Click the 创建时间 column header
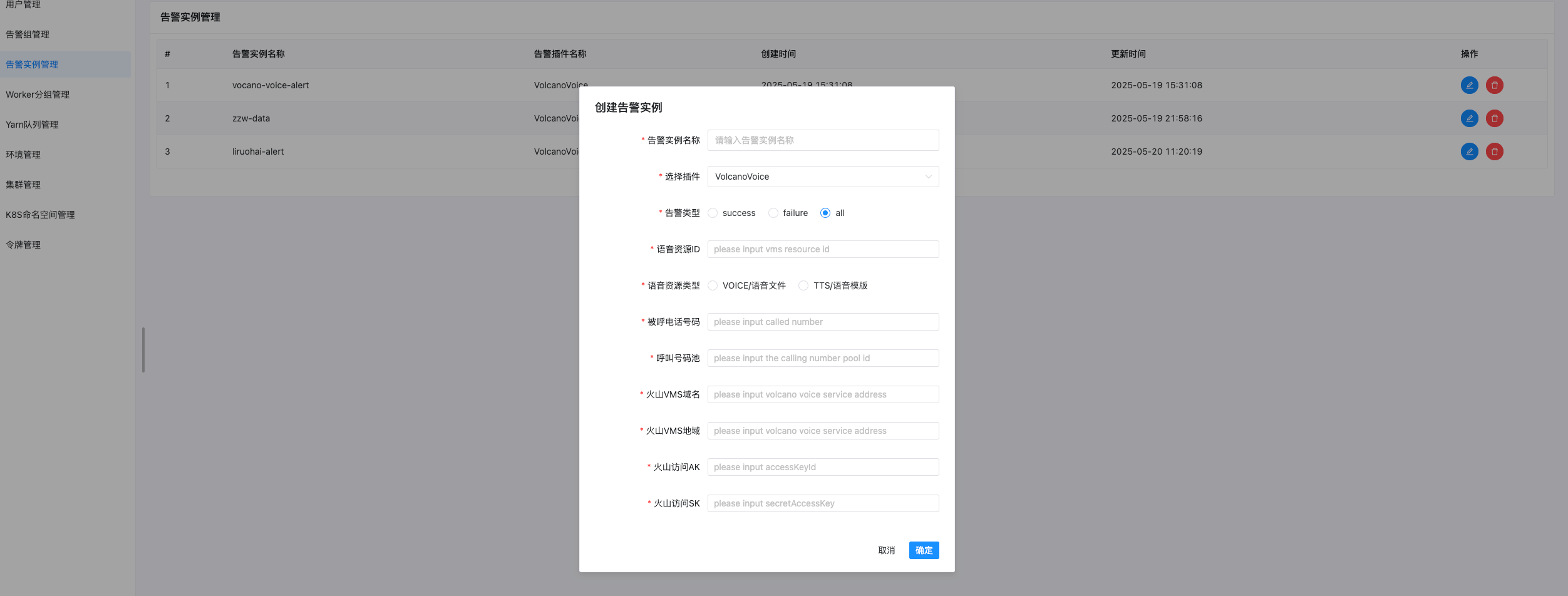This screenshot has height=596, width=1568. coord(778,54)
